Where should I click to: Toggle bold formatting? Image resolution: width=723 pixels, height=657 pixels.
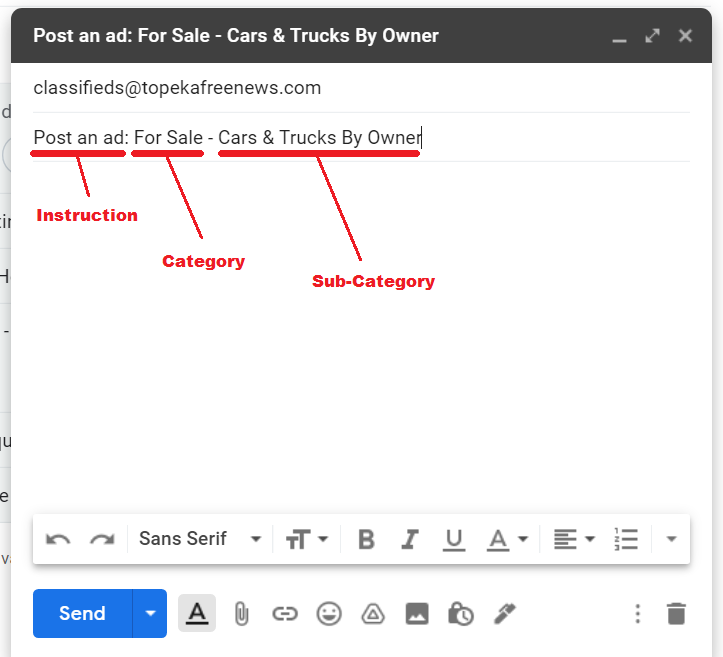tap(367, 539)
